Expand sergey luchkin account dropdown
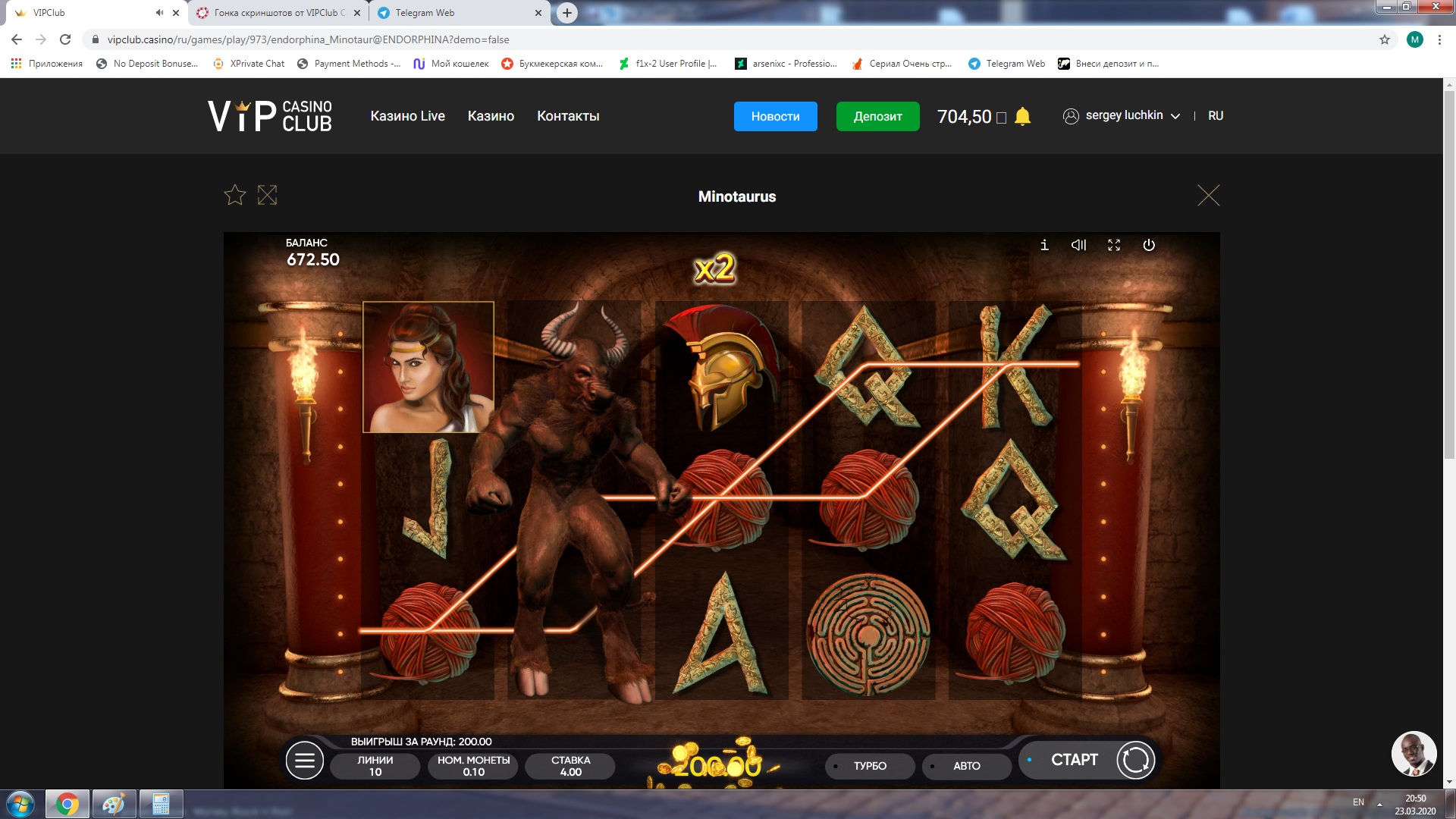The image size is (1456, 819). [1122, 116]
